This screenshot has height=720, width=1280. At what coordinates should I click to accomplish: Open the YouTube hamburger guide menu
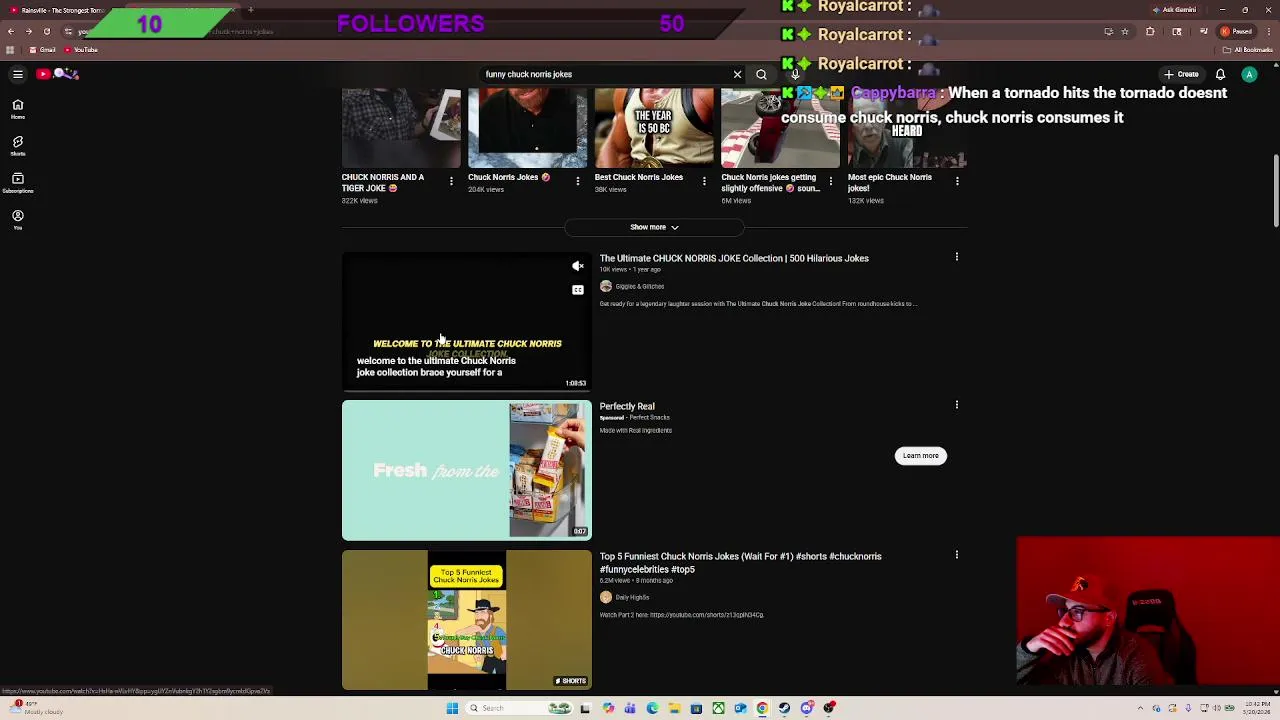(18, 74)
